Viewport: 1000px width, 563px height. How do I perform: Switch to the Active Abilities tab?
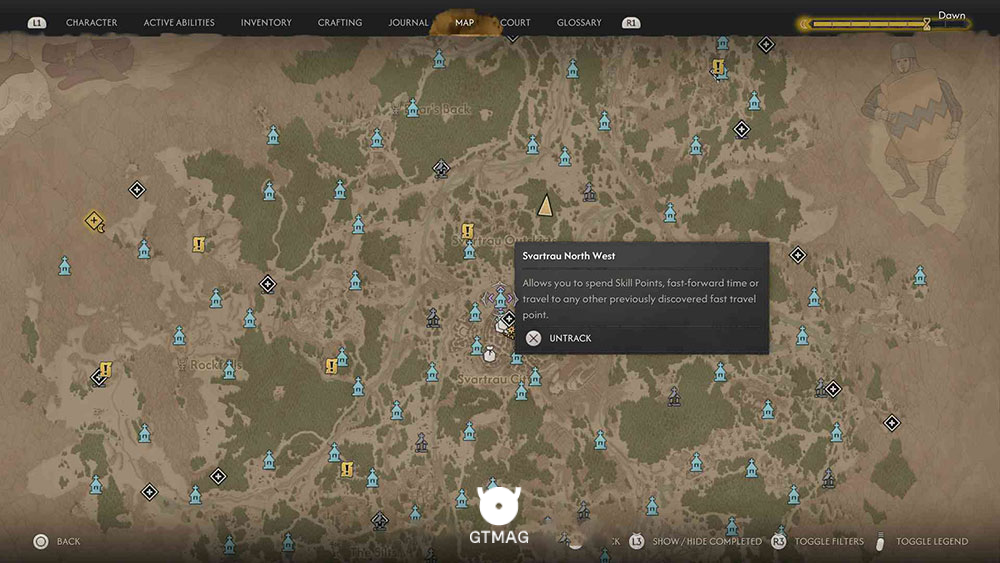point(179,22)
